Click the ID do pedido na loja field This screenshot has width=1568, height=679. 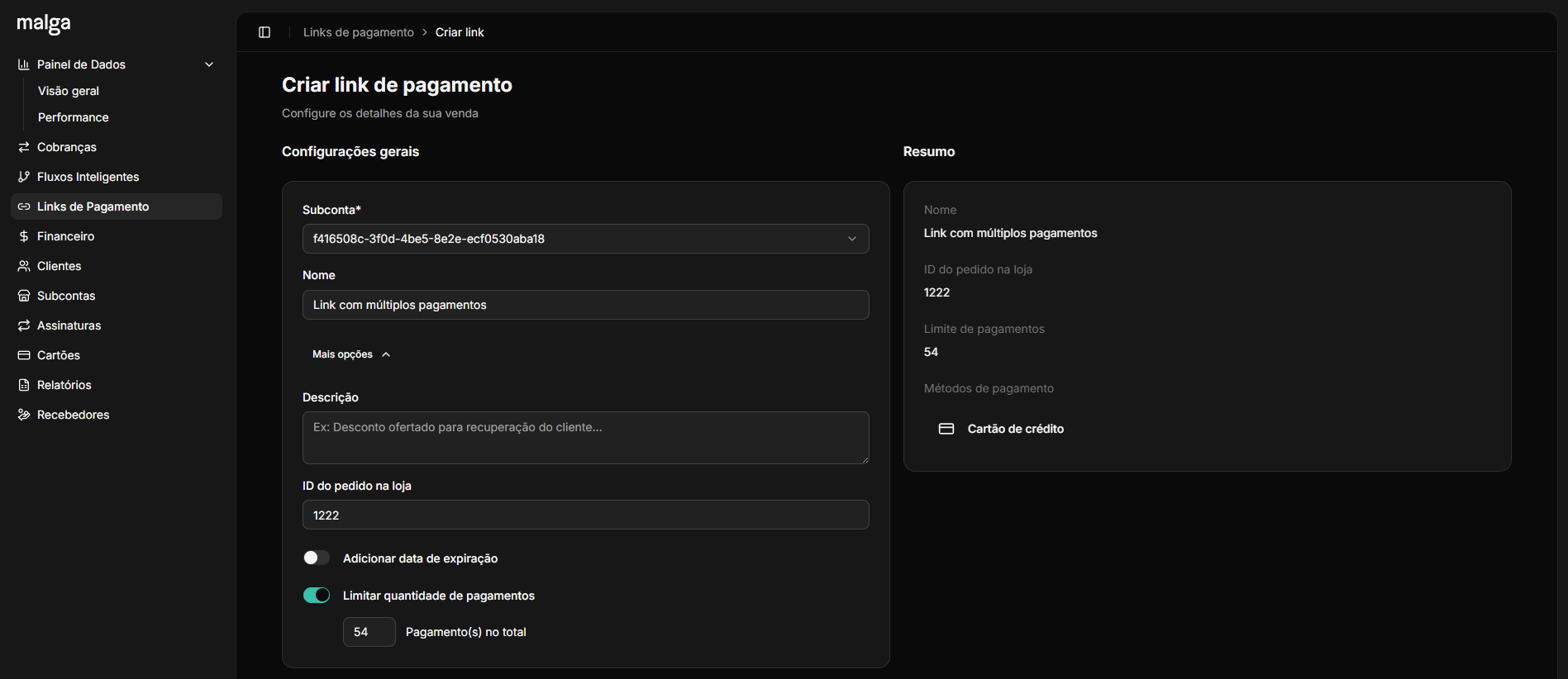pyautogui.click(x=586, y=515)
